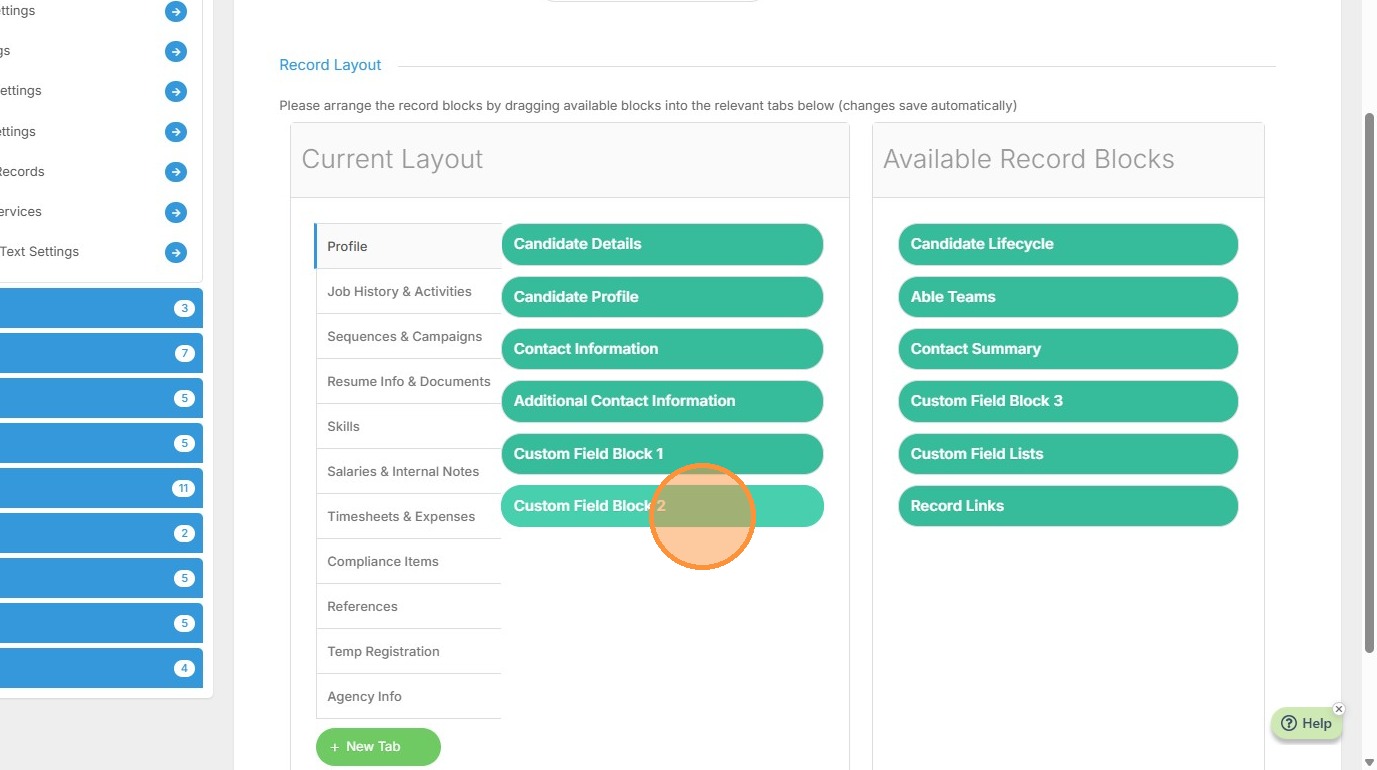Click the arrow icon on the 'gs' row
The image size is (1377, 770).
point(176,51)
